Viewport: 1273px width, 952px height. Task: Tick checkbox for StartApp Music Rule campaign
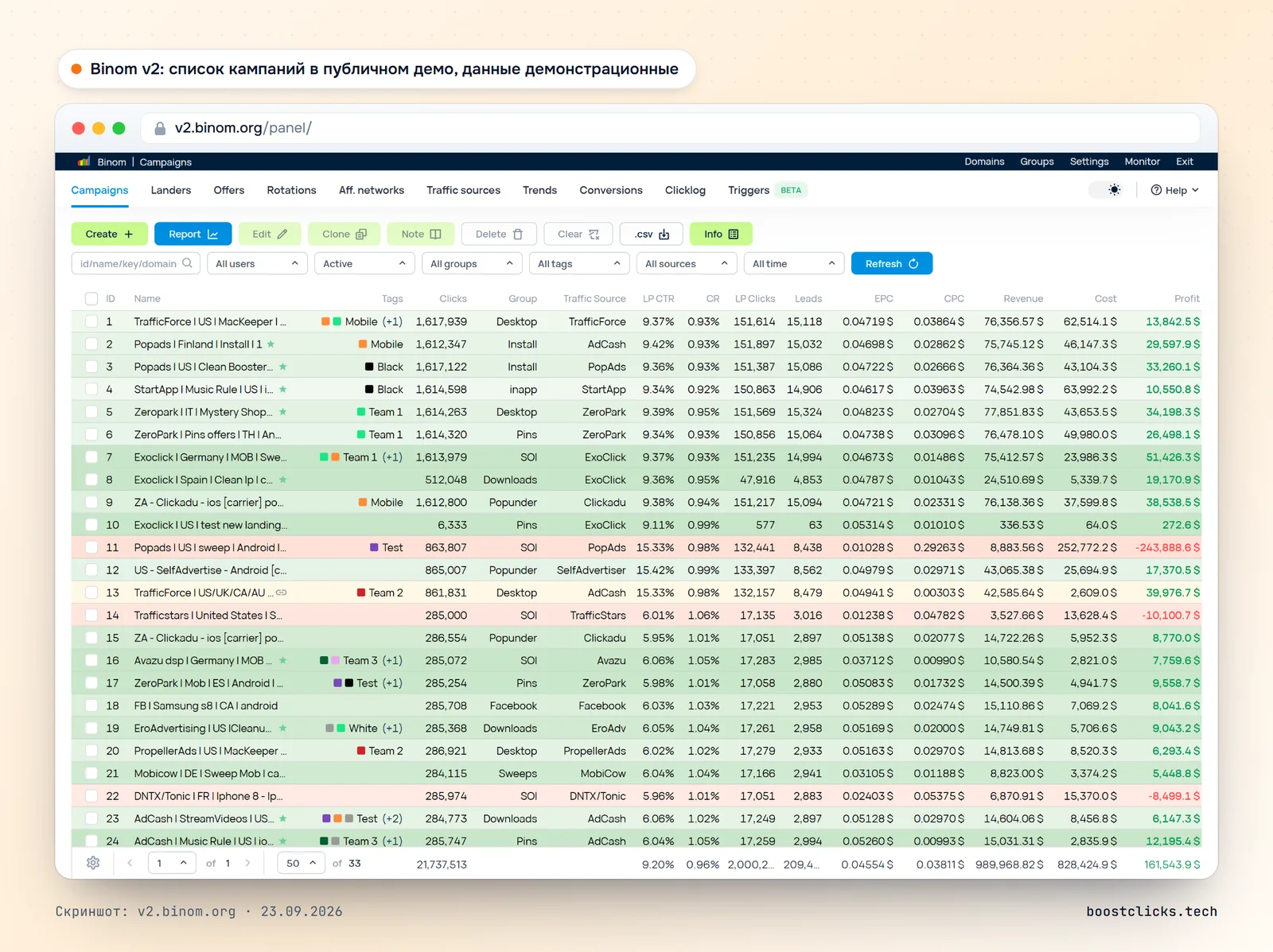91,390
